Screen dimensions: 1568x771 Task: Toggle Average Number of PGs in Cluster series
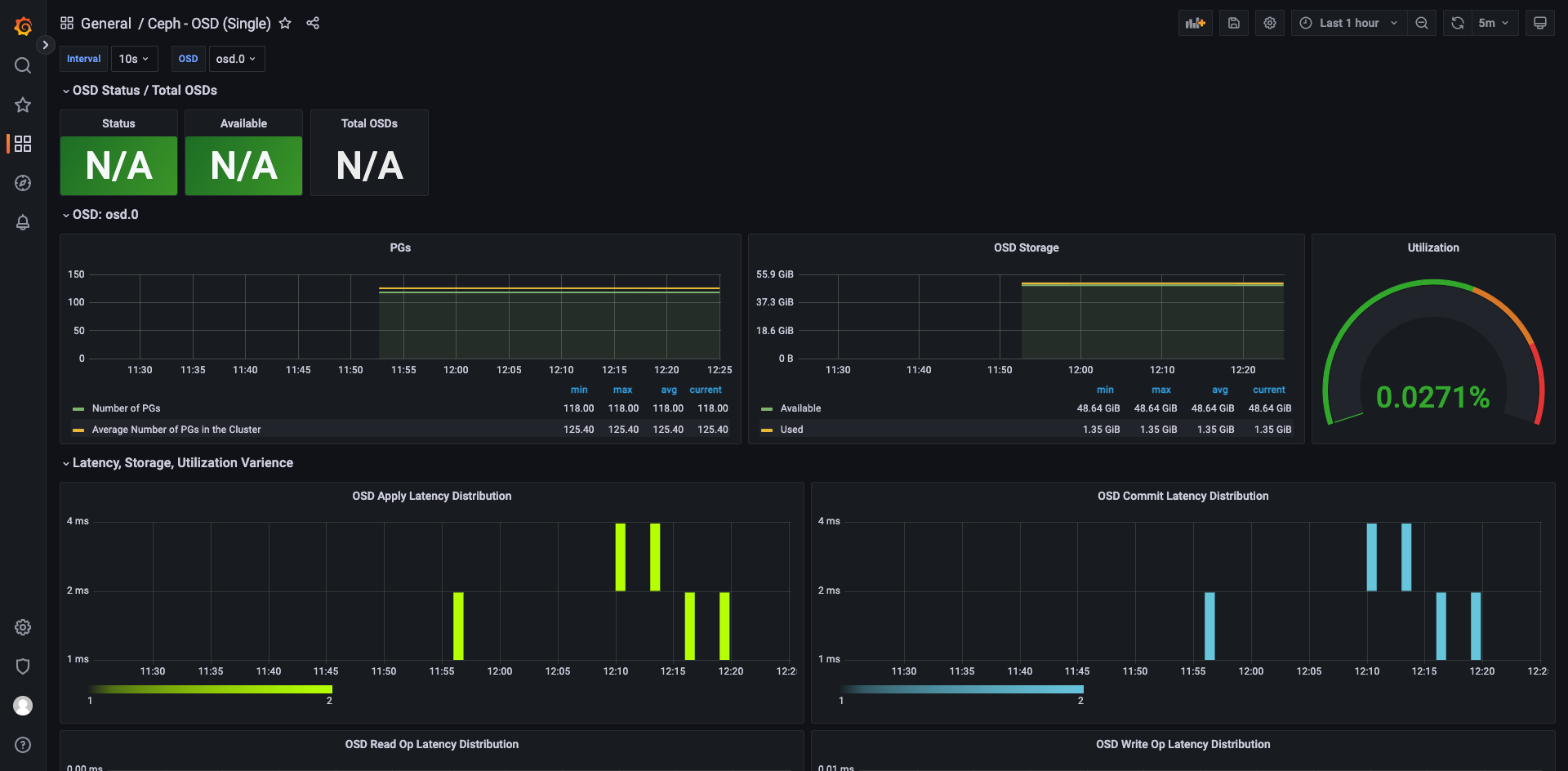coord(176,430)
